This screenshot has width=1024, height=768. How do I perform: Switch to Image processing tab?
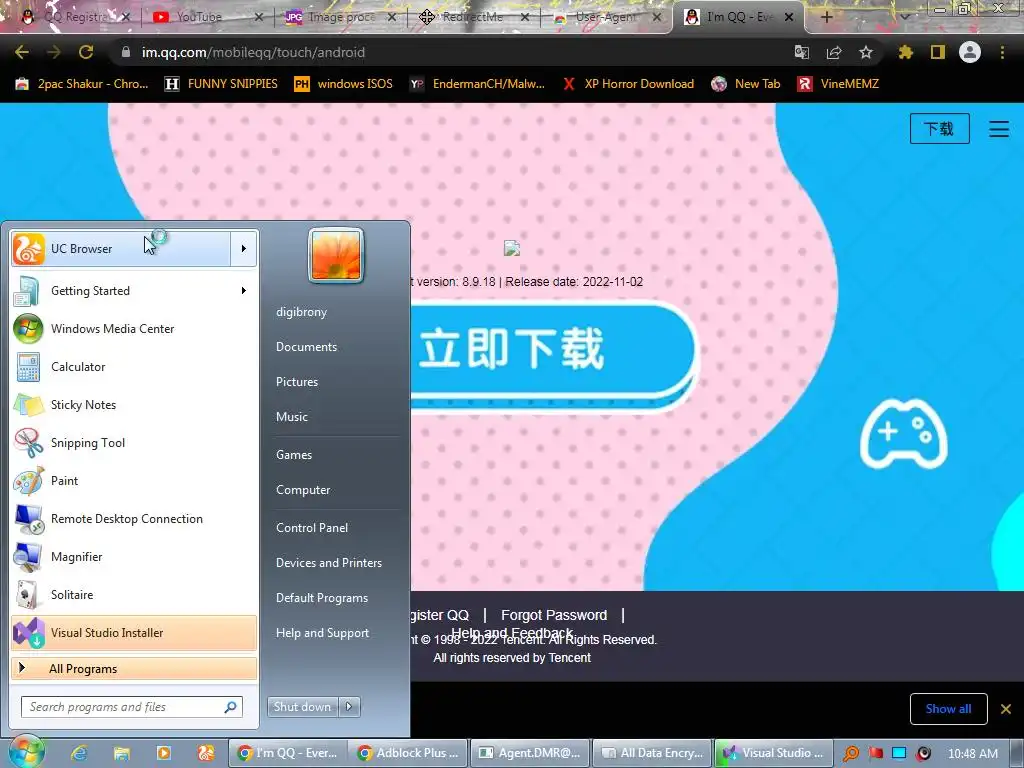coord(340,17)
